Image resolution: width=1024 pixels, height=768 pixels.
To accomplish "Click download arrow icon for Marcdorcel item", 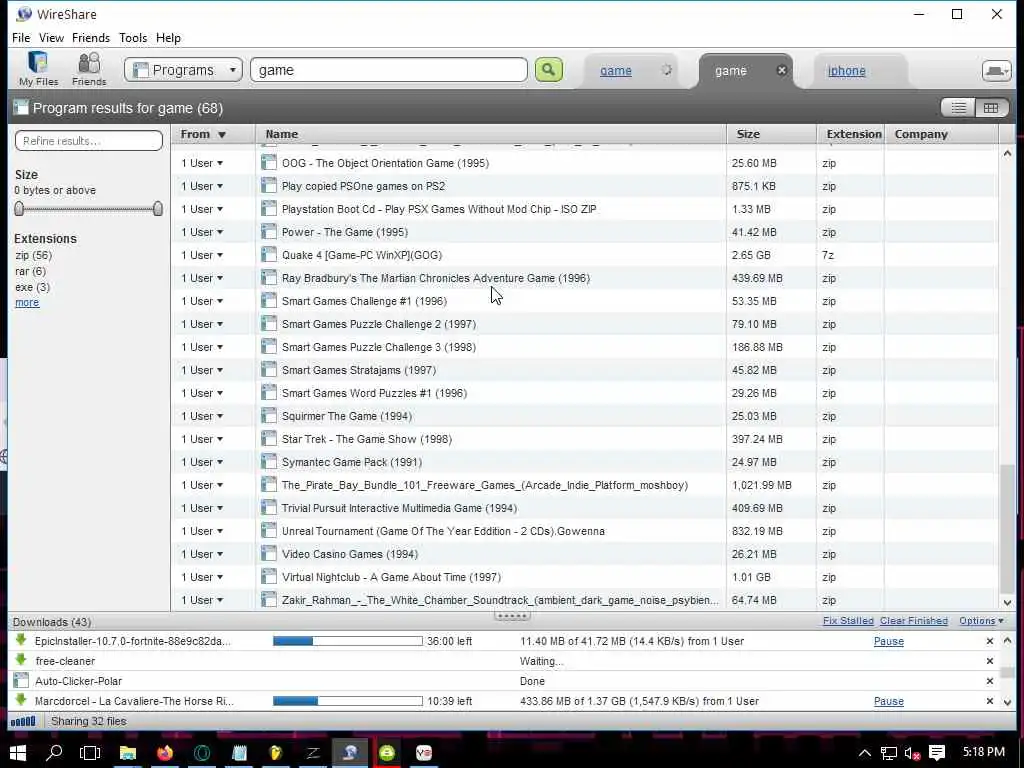I will pos(21,700).
